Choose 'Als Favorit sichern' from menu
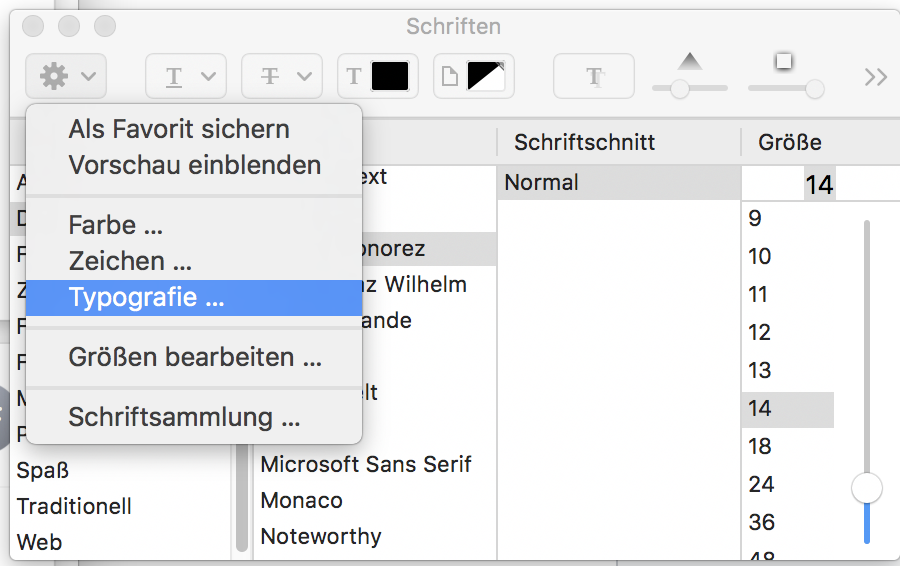This screenshot has height=566, width=900. tap(179, 129)
